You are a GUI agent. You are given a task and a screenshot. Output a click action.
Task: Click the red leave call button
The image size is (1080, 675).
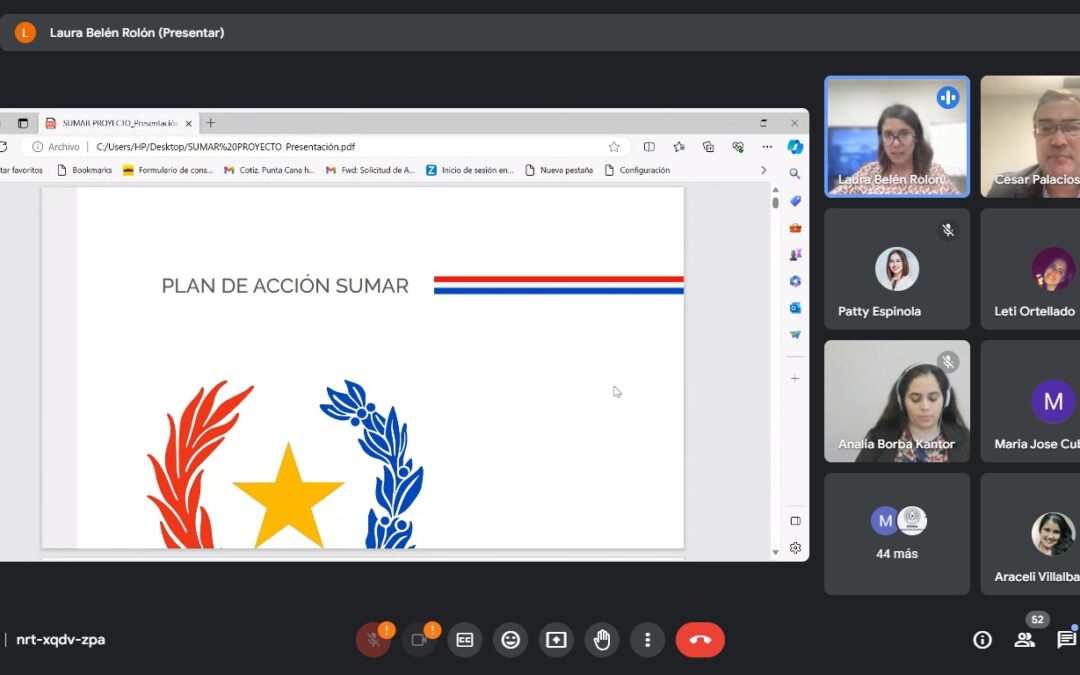699,640
